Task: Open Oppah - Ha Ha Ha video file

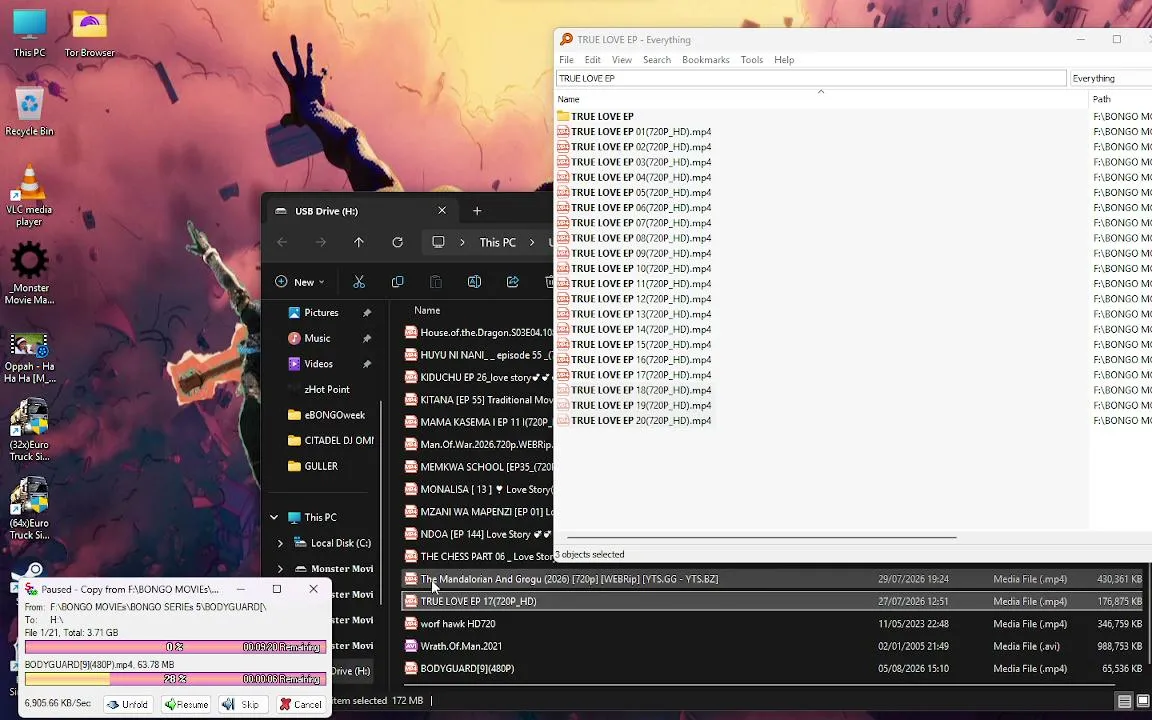Action: pos(29,358)
